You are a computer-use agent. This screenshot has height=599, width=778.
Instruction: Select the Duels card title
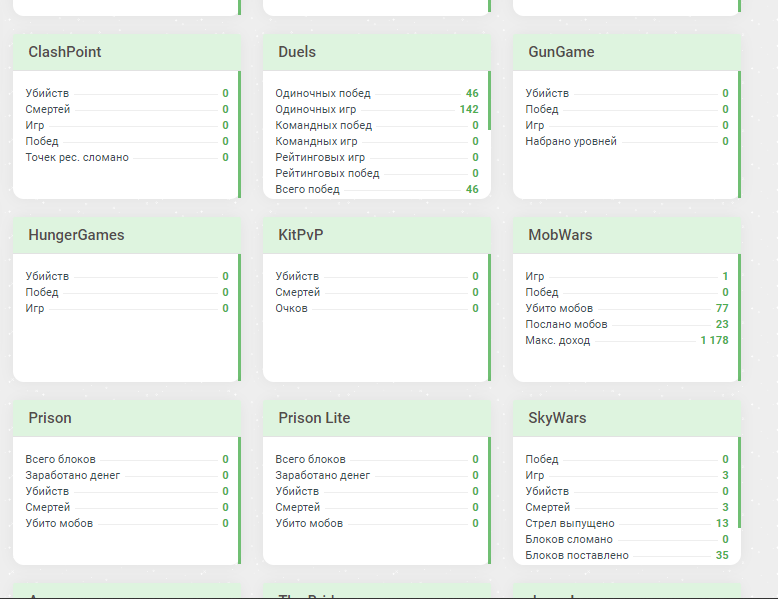pos(297,52)
